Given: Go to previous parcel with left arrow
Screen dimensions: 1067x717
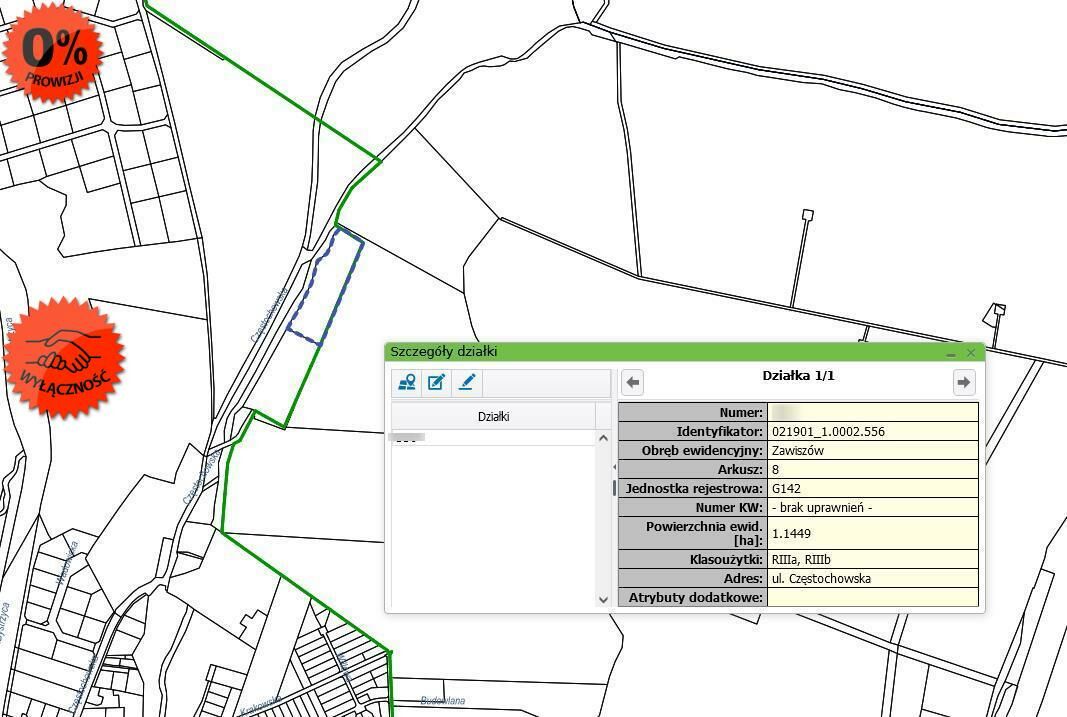Looking at the screenshot, I should [632, 382].
